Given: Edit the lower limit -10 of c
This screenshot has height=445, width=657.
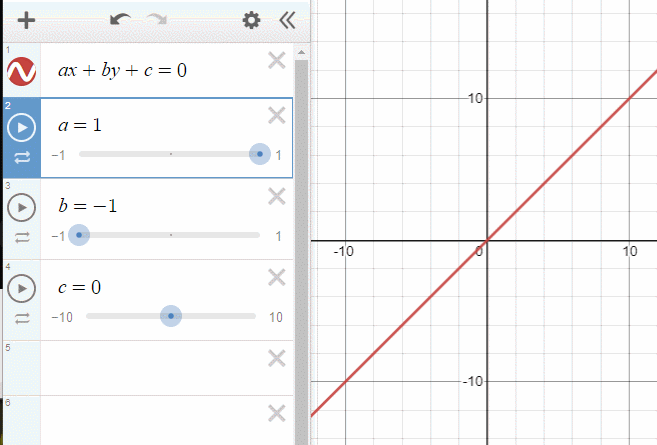Looking at the screenshot, I should [x=63, y=317].
